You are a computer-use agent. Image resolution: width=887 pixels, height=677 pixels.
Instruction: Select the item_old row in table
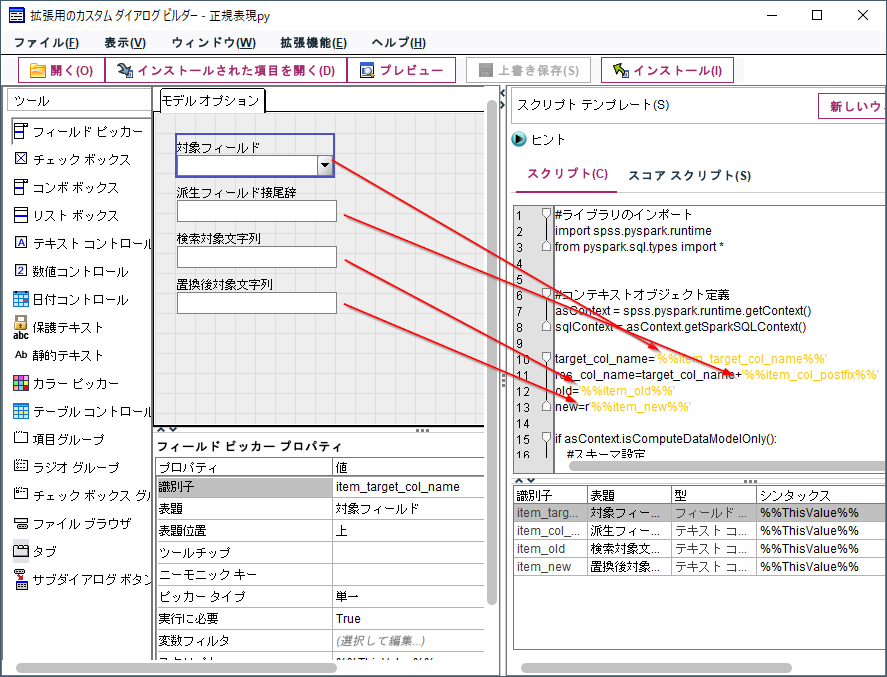click(699, 549)
